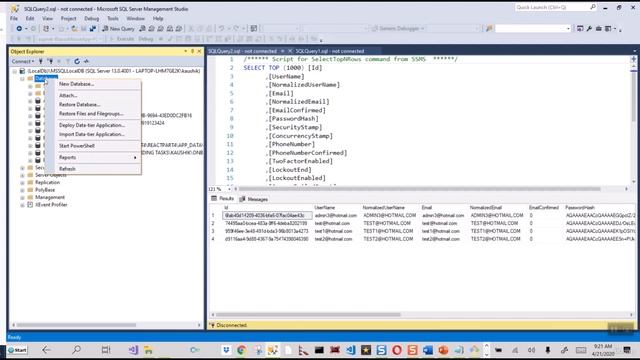Screen dimensions: 640x360
Task: Click the Save All toolbar icon
Action: click(93, 29)
